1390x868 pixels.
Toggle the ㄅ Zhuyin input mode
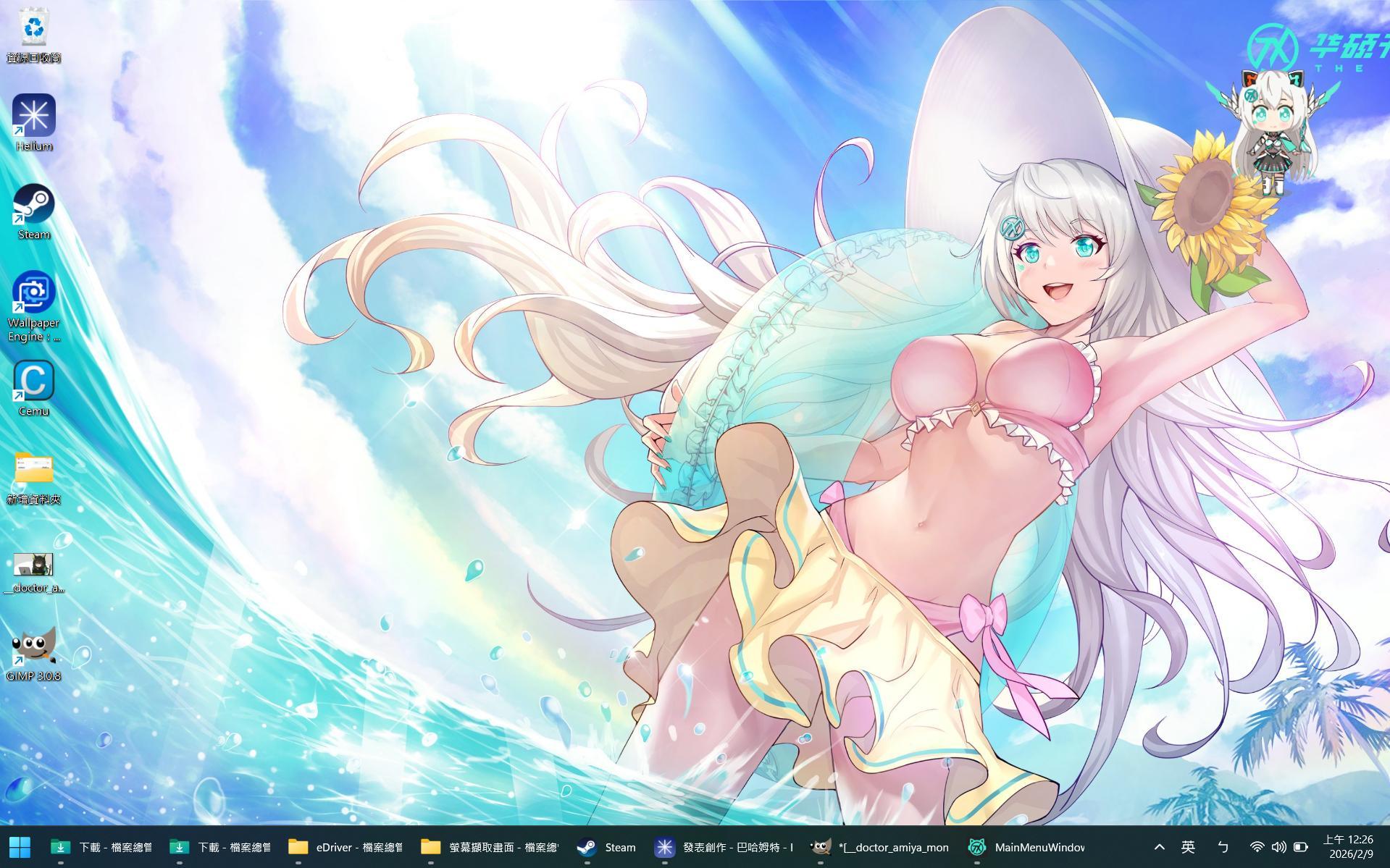[1223, 847]
